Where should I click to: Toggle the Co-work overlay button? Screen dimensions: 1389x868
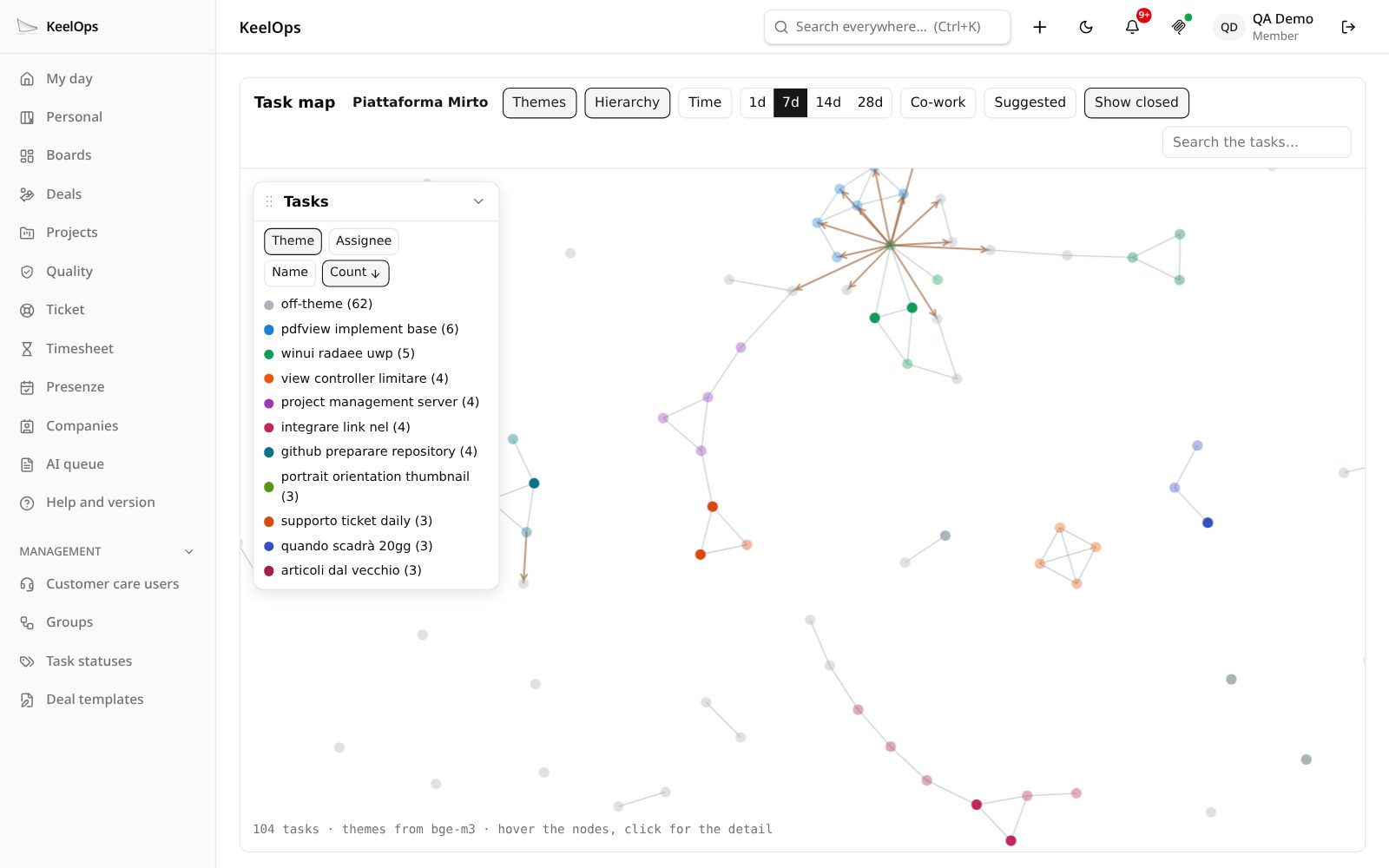938,102
